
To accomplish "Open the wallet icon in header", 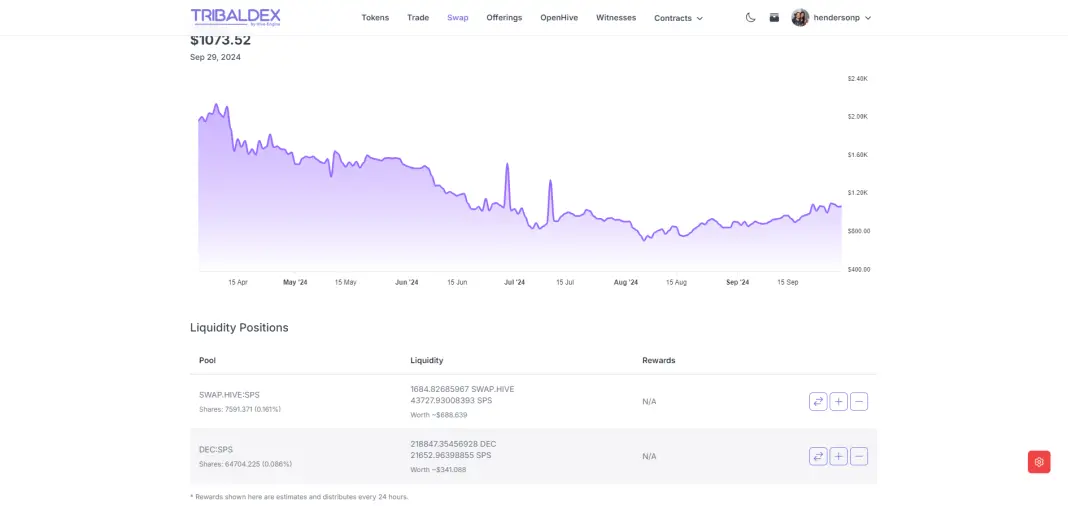I will click(x=774, y=18).
